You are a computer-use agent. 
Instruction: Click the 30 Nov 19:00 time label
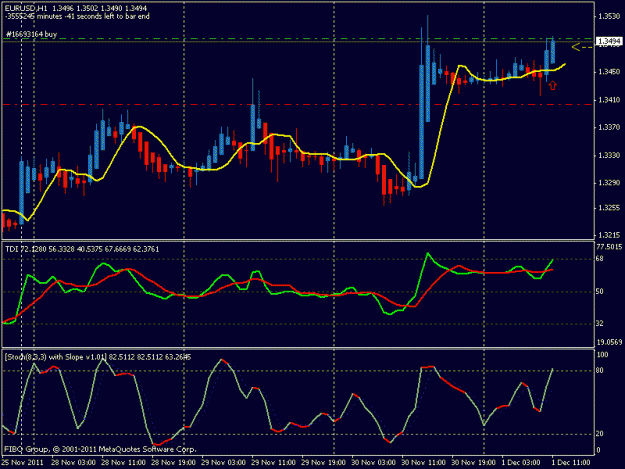474,463
